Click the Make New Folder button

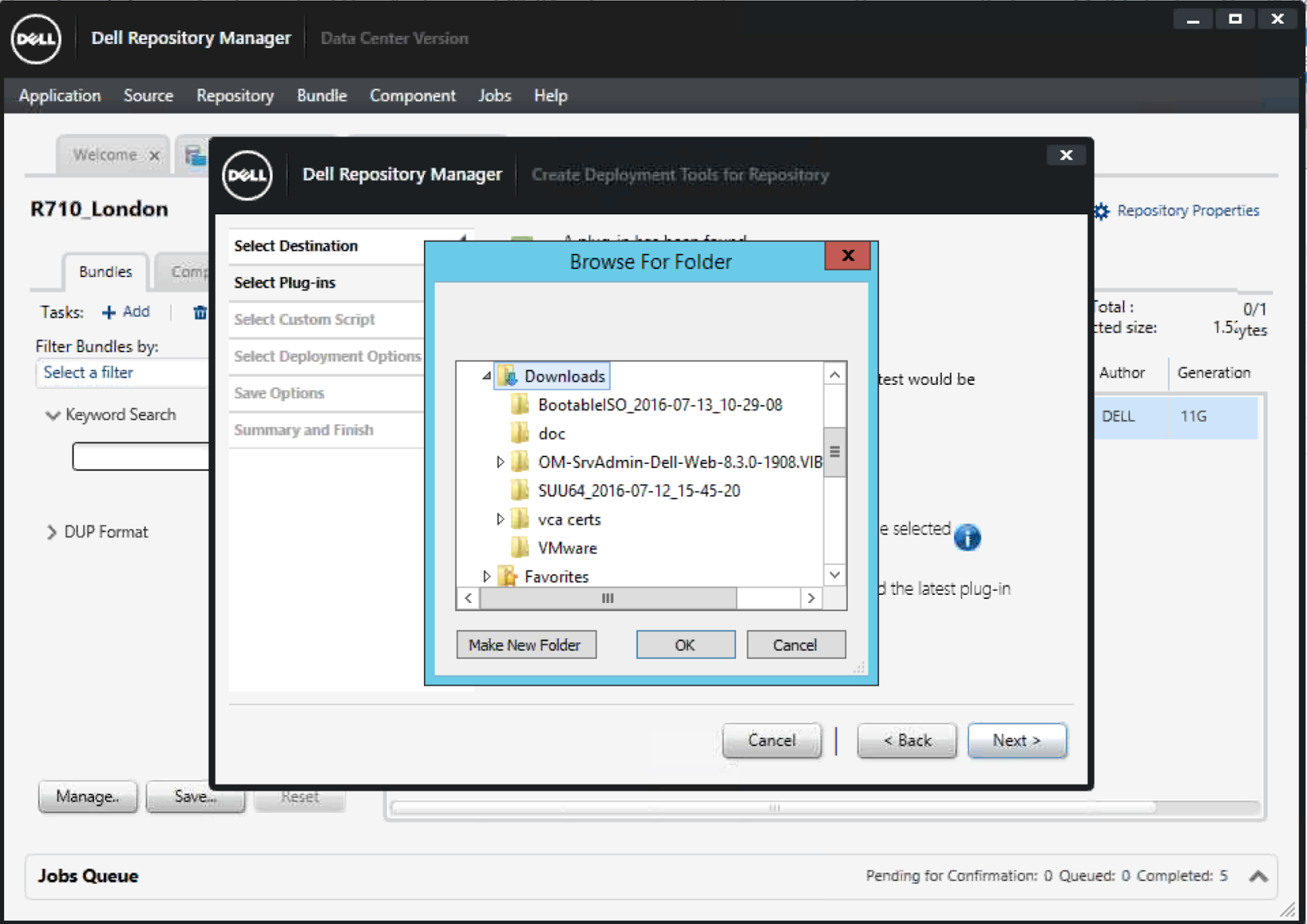(525, 645)
